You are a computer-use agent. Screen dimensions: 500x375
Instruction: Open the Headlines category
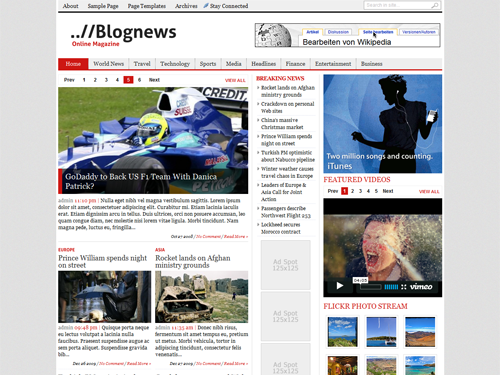(264, 64)
